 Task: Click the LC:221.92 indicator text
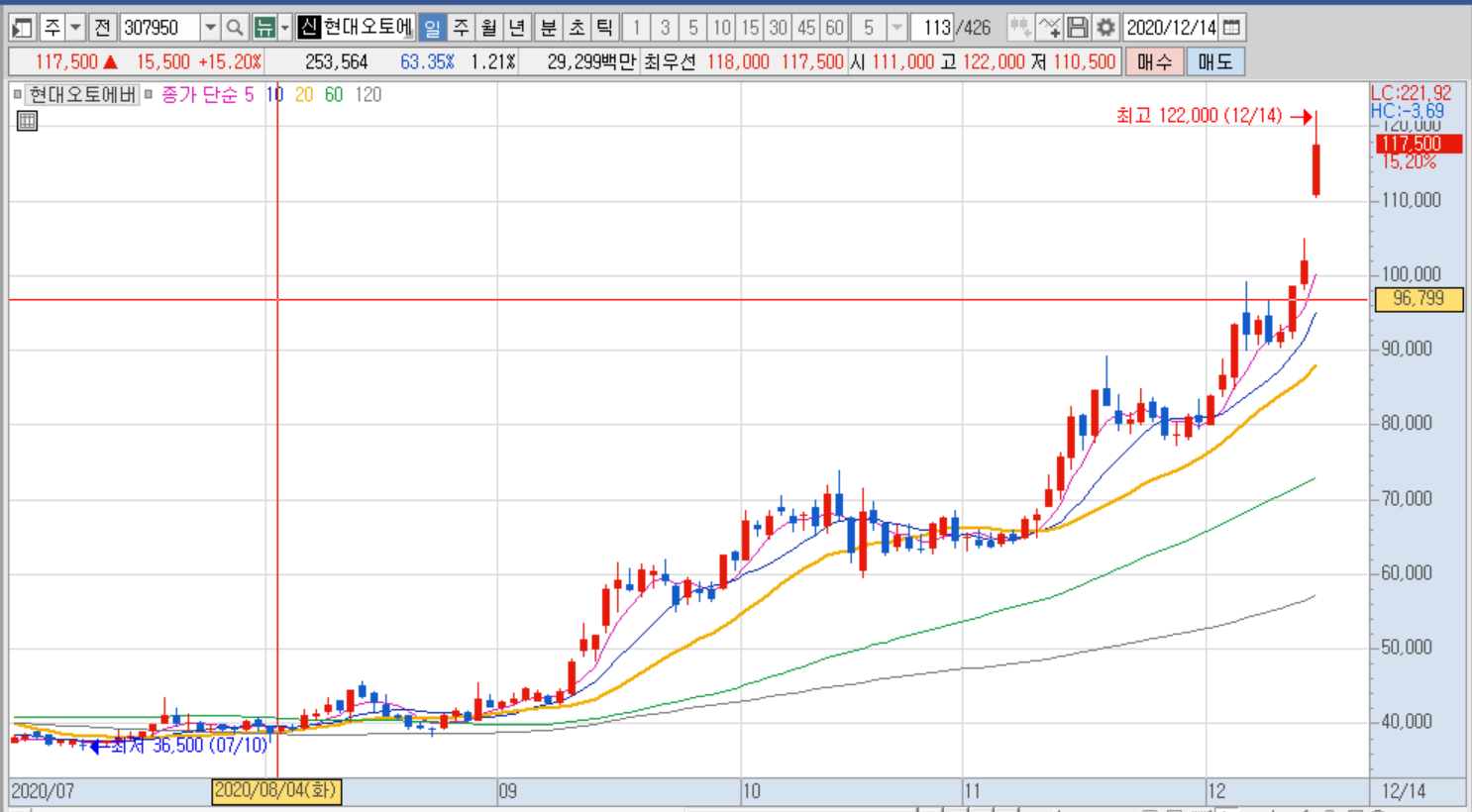(x=1412, y=92)
